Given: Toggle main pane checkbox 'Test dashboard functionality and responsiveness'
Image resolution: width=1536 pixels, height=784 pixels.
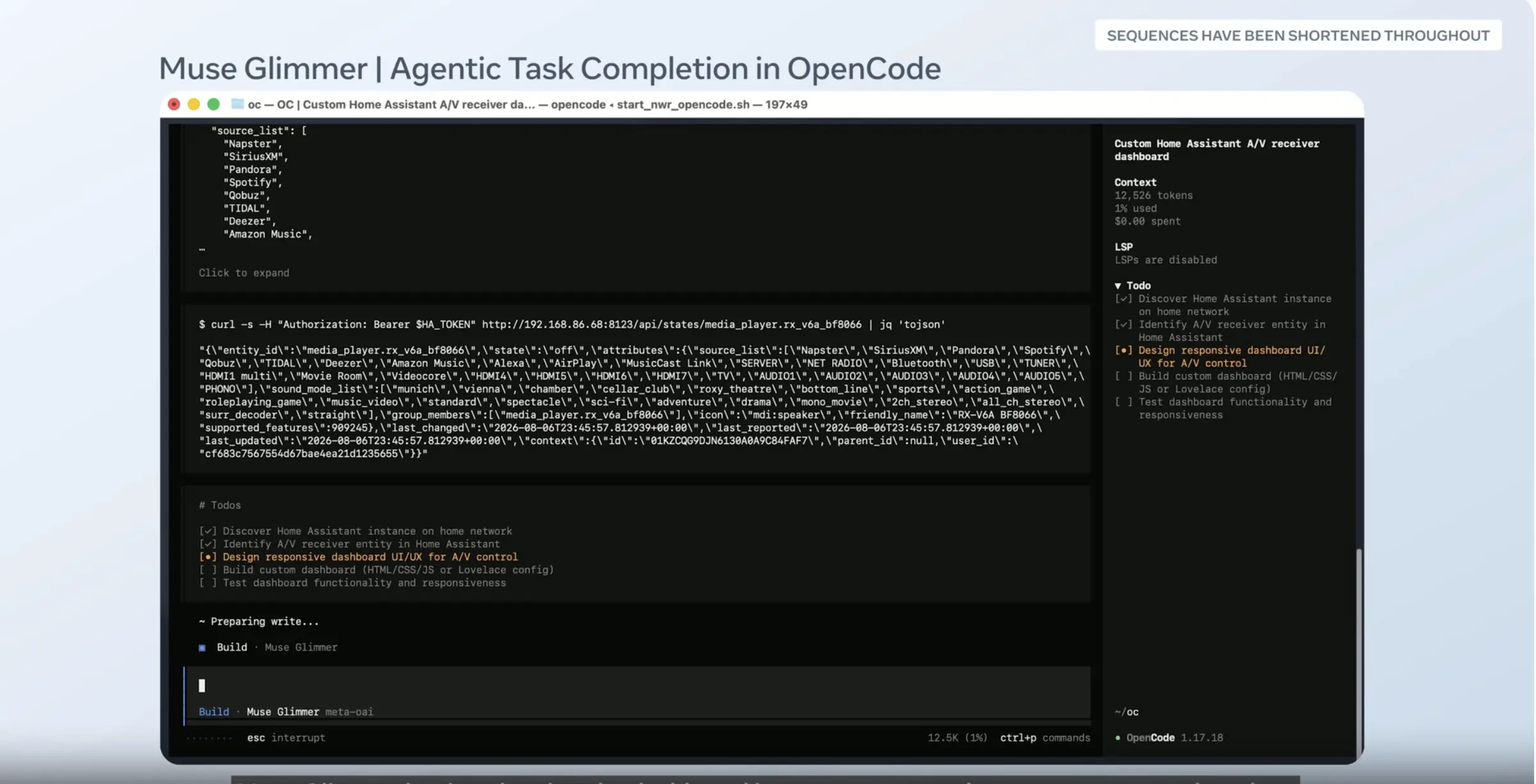Looking at the screenshot, I should 208,583.
